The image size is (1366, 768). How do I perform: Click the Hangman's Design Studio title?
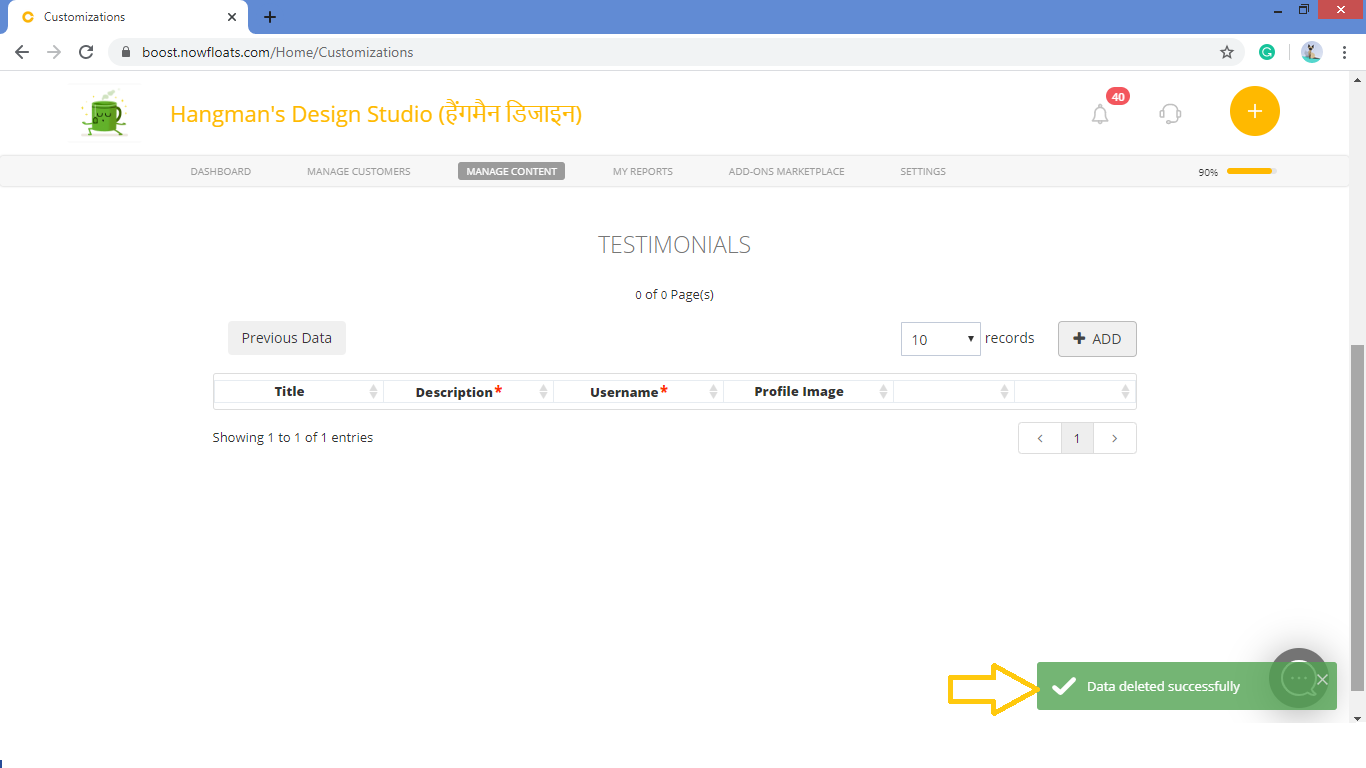[x=376, y=114]
